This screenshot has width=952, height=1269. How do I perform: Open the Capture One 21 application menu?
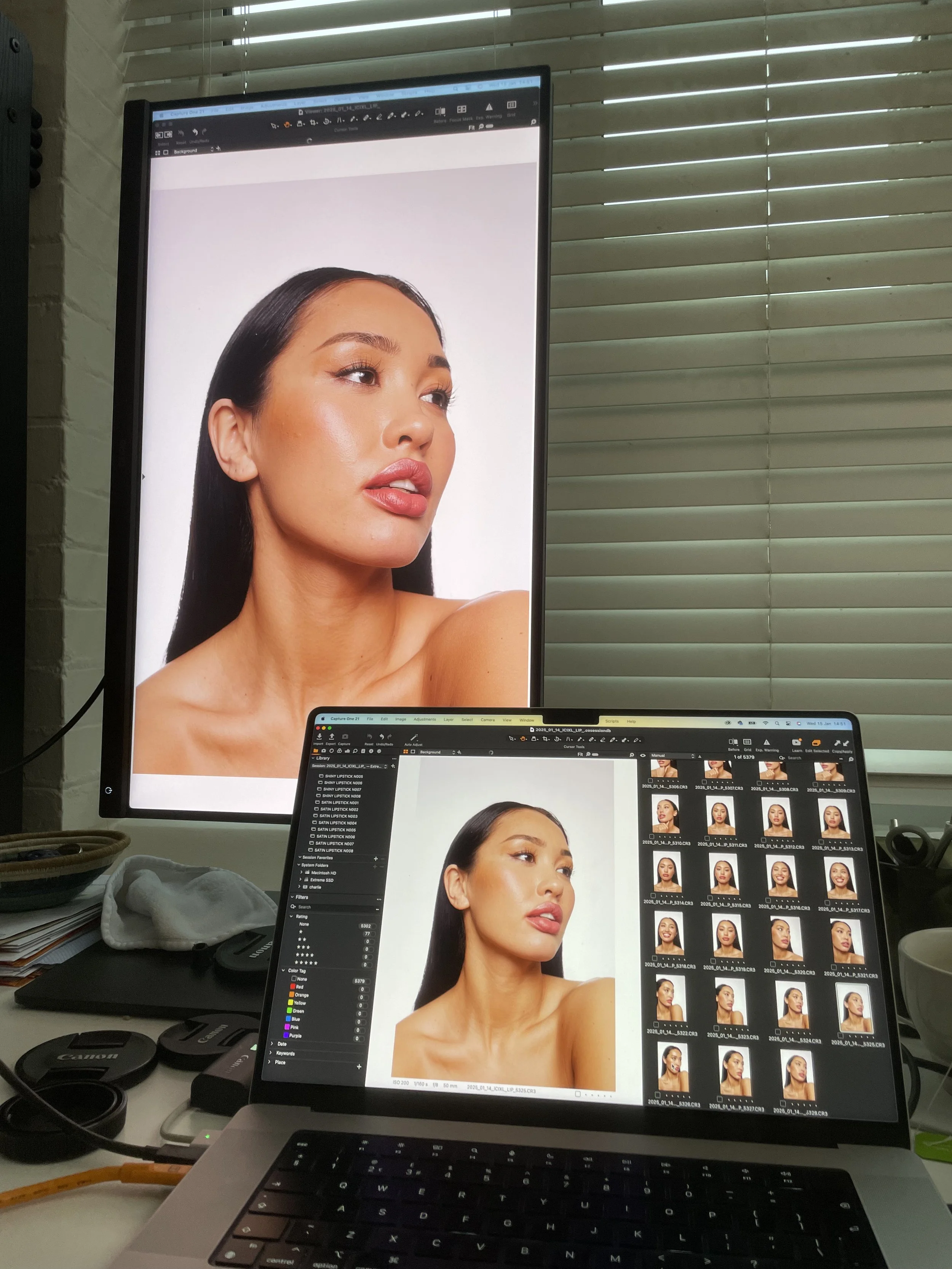(345, 719)
